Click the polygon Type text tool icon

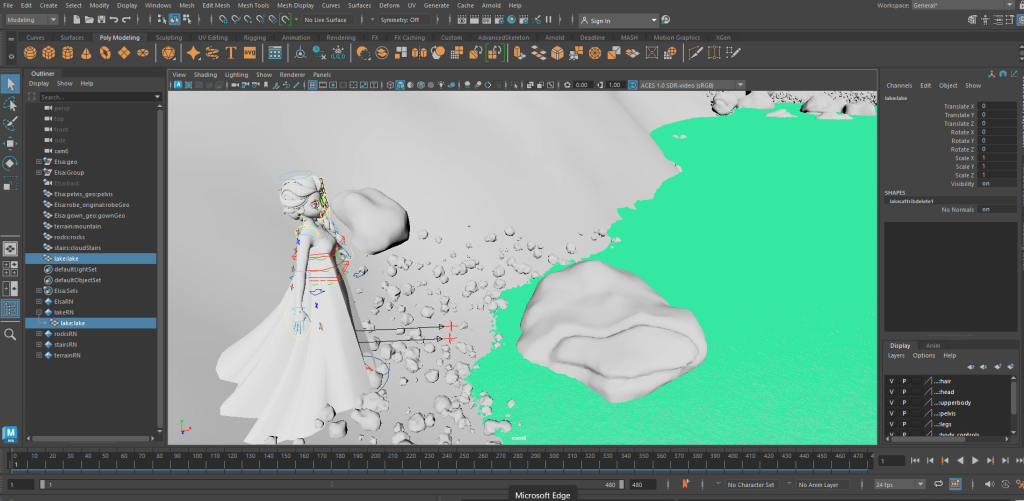pyautogui.click(x=231, y=53)
